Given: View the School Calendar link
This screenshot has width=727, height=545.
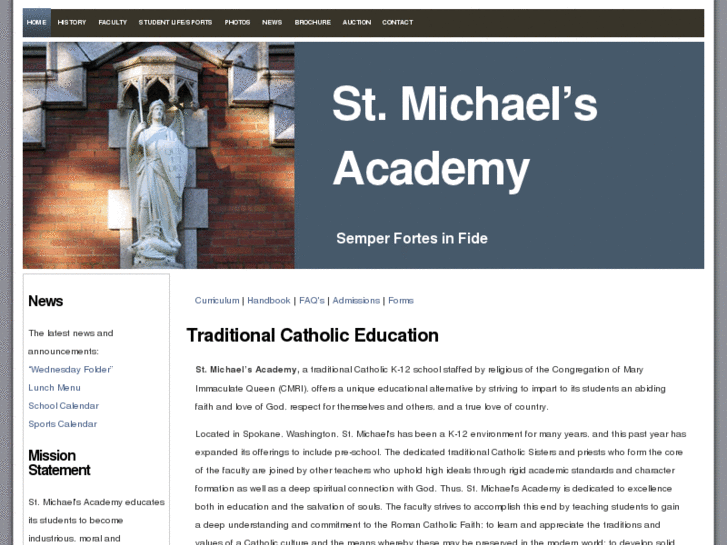Looking at the screenshot, I should click(x=64, y=406).
